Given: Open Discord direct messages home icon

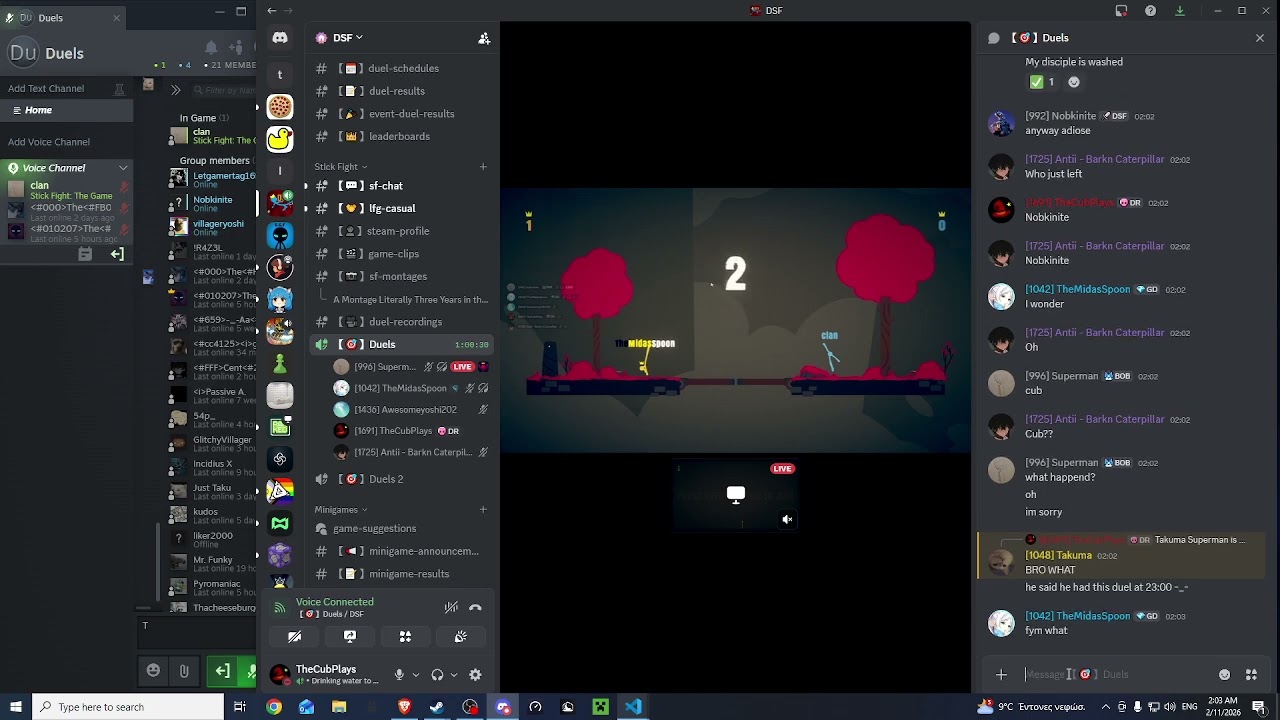Looking at the screenshot, I should coord(280,38).
